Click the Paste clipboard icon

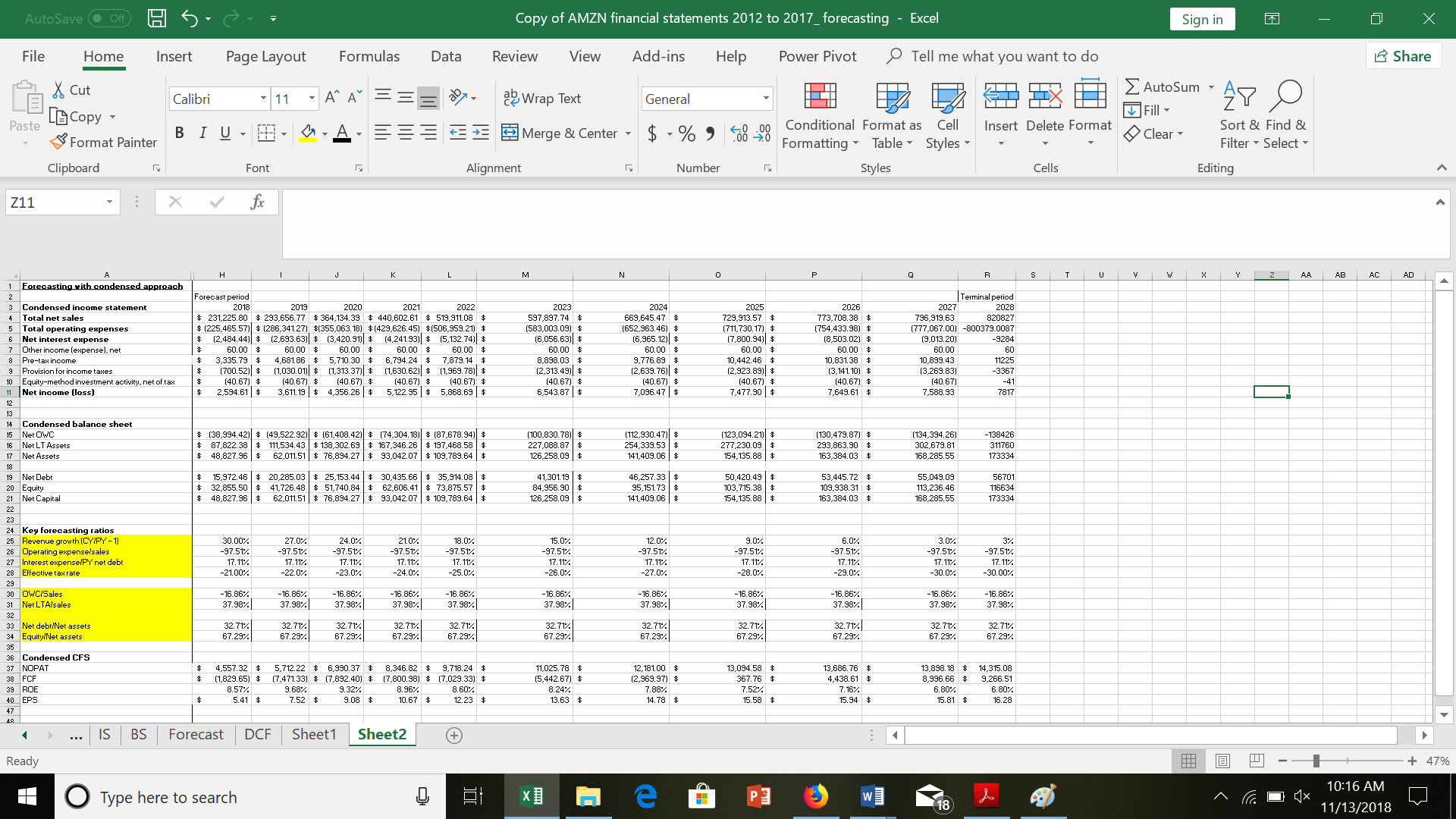(25, 99)
